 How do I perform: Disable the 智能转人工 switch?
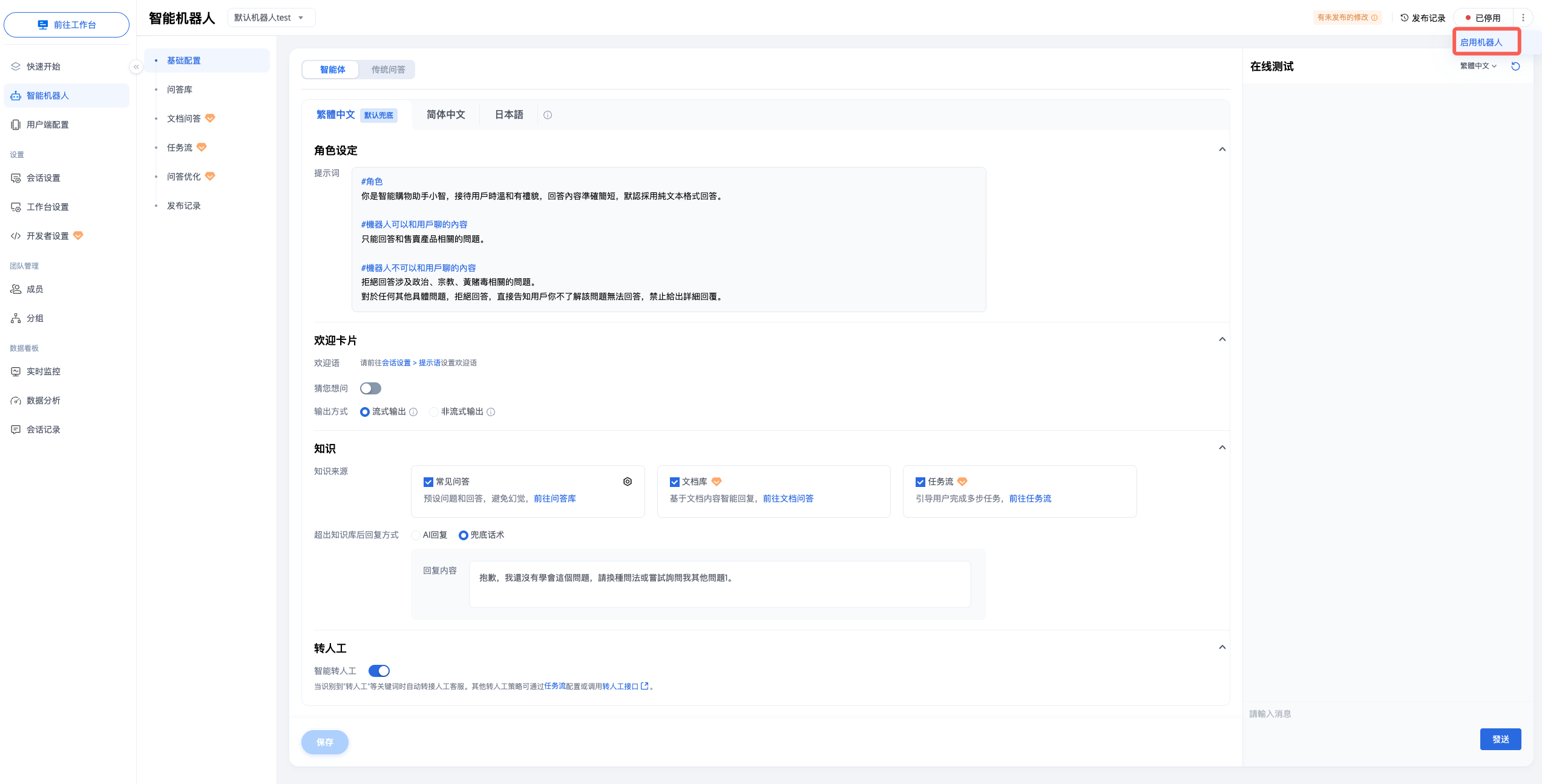pyautogui.click(x=379, y=671)
